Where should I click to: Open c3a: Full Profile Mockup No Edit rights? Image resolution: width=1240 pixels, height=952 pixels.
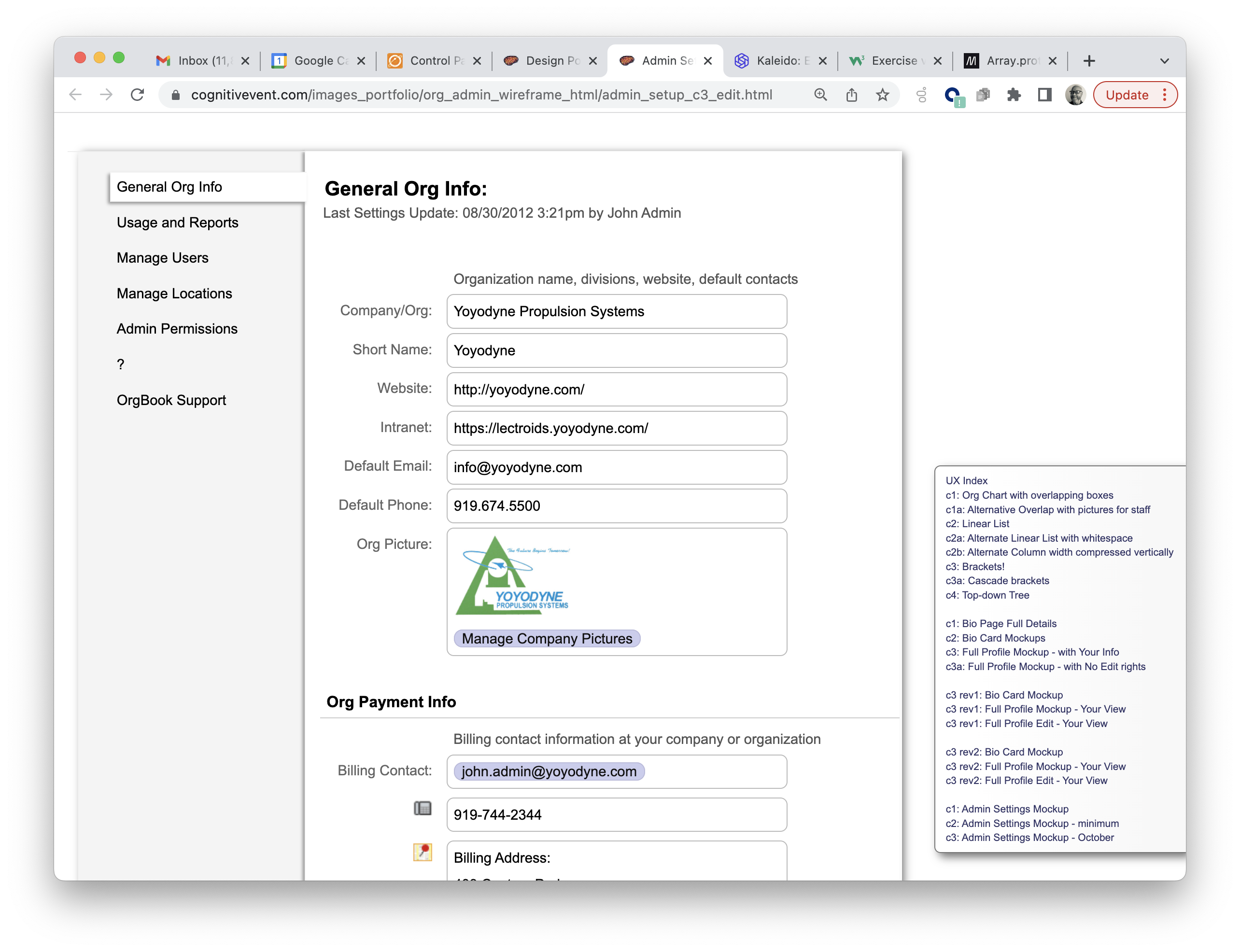coord(1045,666)
